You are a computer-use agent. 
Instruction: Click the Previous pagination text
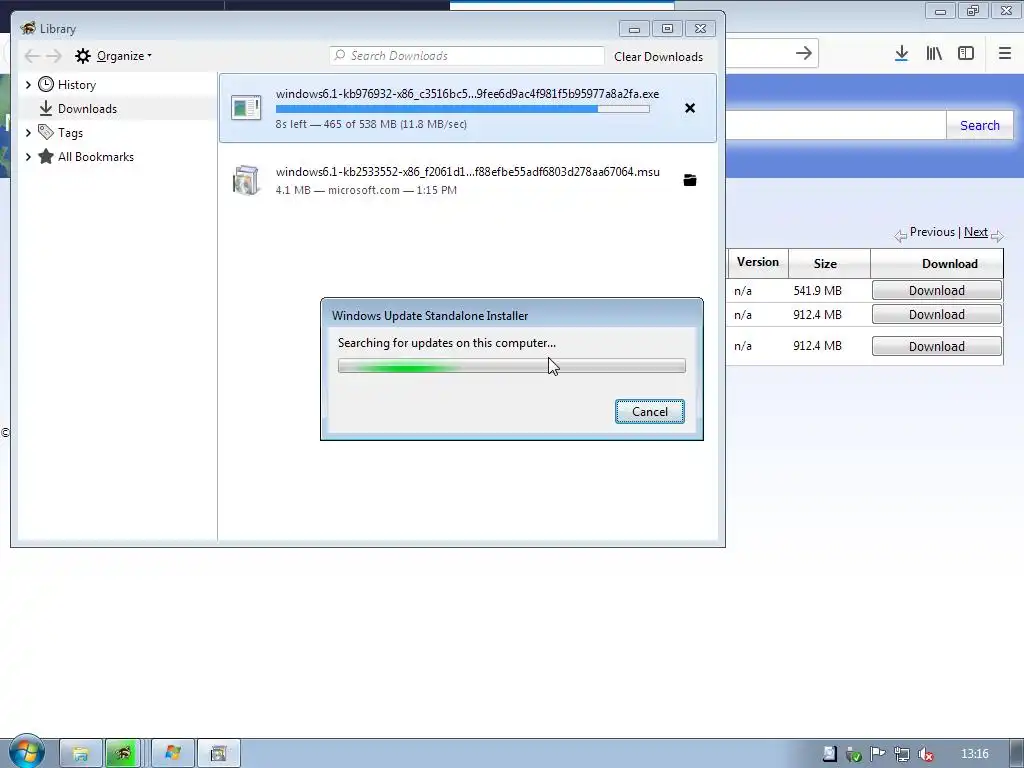(x=932, y=232)
